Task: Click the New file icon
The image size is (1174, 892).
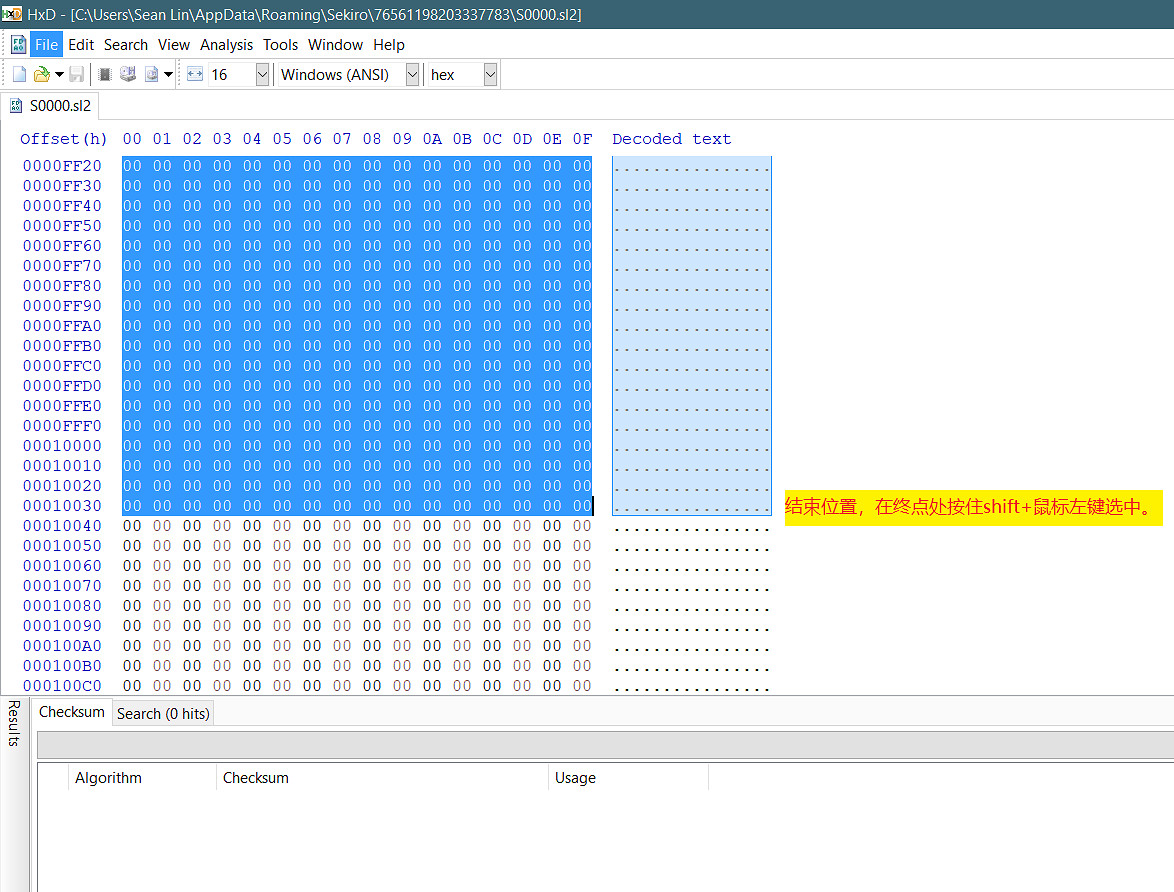Action: point(19,74)
